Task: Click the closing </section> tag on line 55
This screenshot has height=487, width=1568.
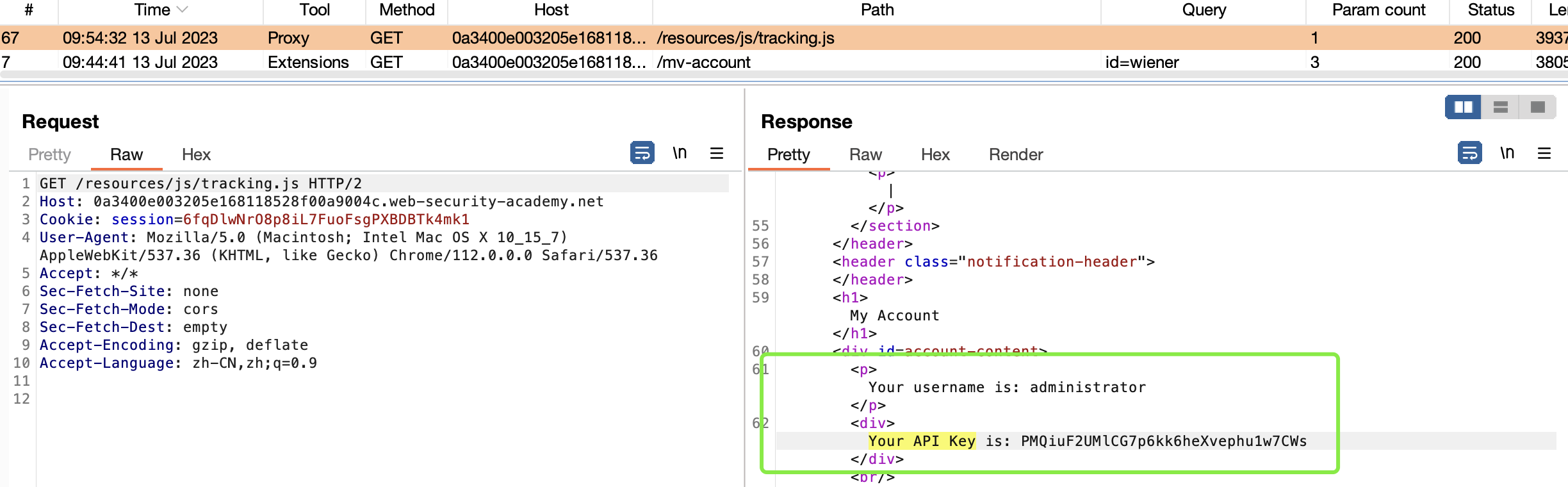Action: coord(895,226)
